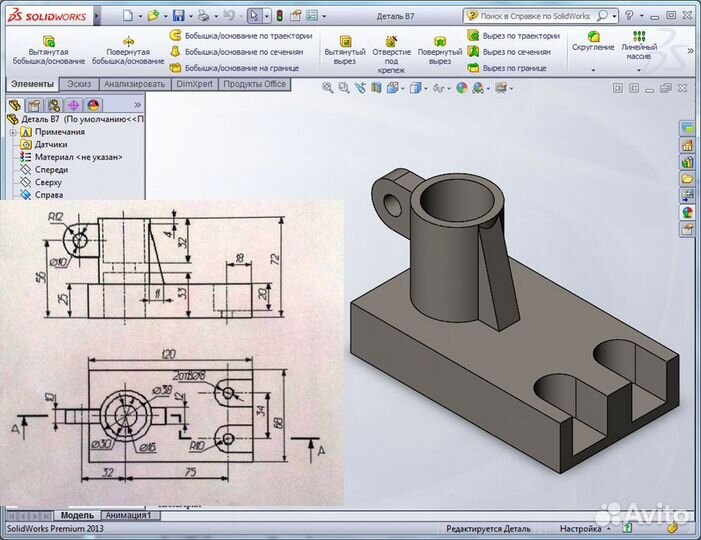Select the Справа plane
701x540 pixels.
pos(42,194)
